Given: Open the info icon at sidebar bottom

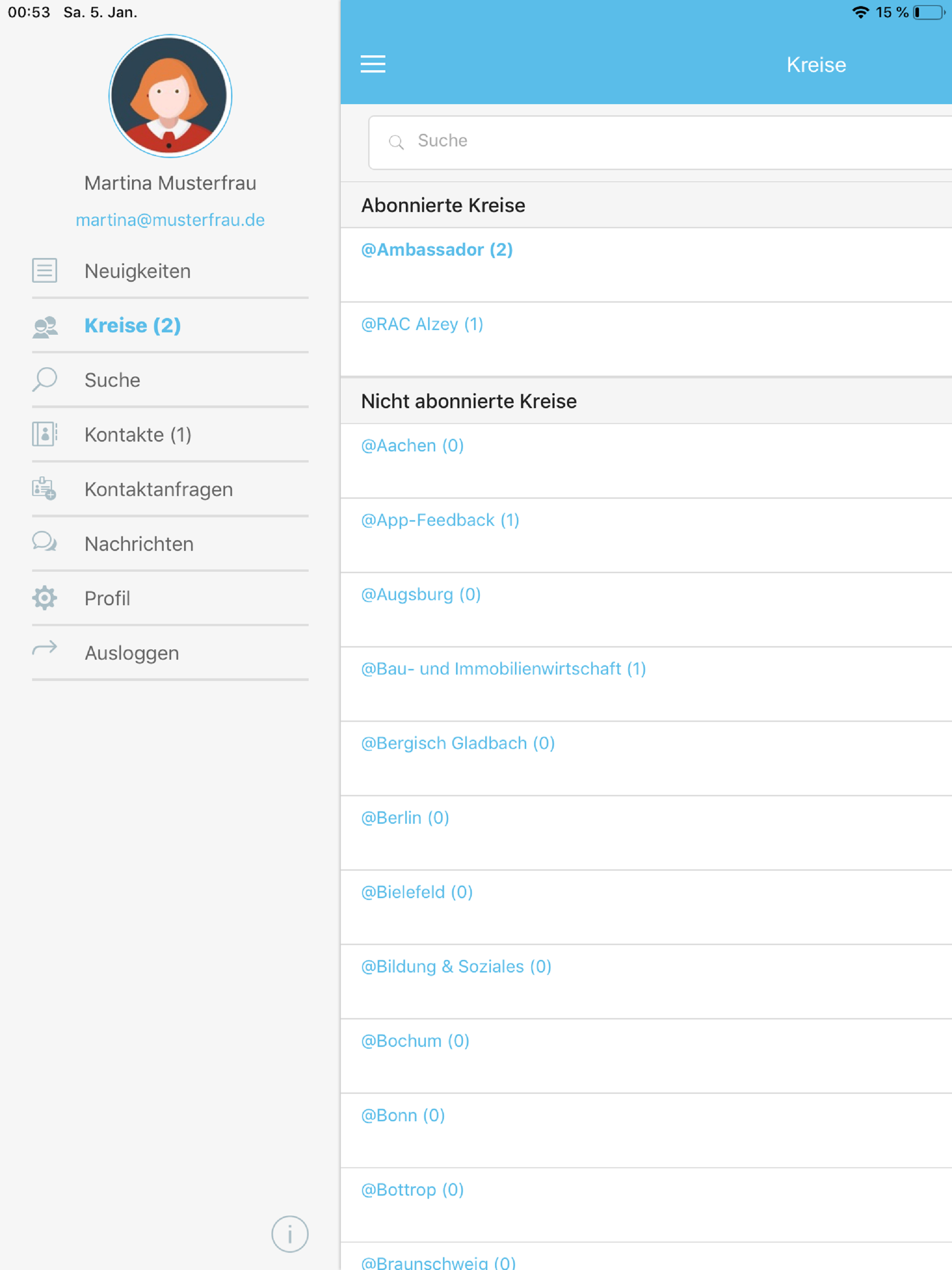Looking at the screenshot, I should coord(290,1234).
